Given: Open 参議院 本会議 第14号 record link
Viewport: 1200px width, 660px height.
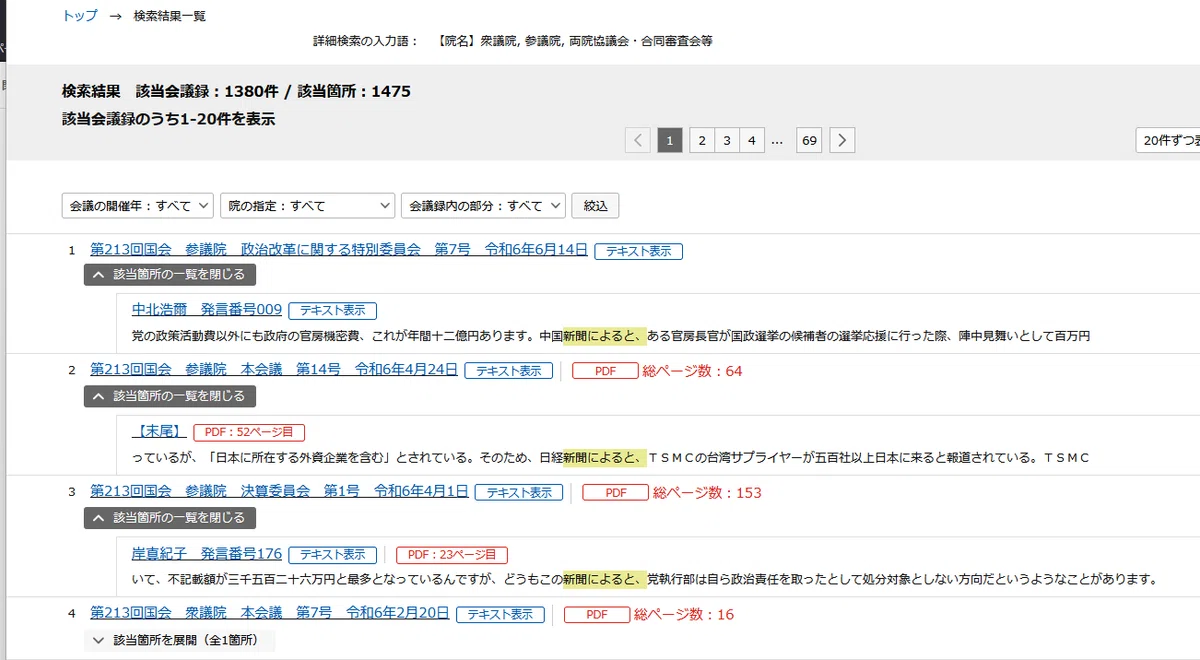Looking at the screenshot, I should (274, 370).
